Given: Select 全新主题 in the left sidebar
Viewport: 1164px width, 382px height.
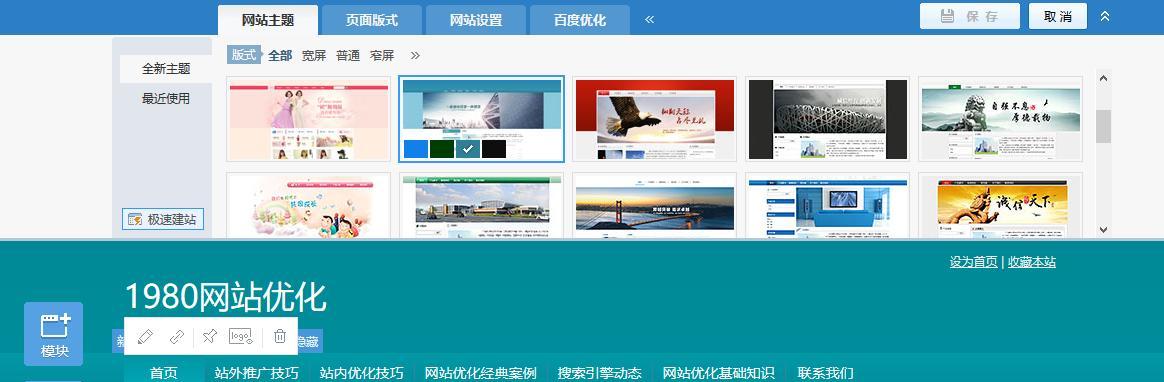Looking at the screenshot, I should pos(166,69).
